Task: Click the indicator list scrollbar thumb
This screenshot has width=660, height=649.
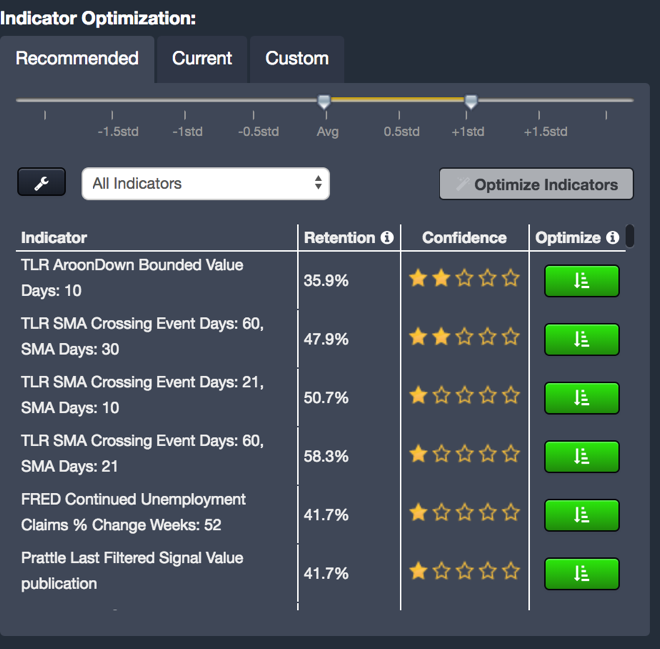Action: [x=630, y=237]
